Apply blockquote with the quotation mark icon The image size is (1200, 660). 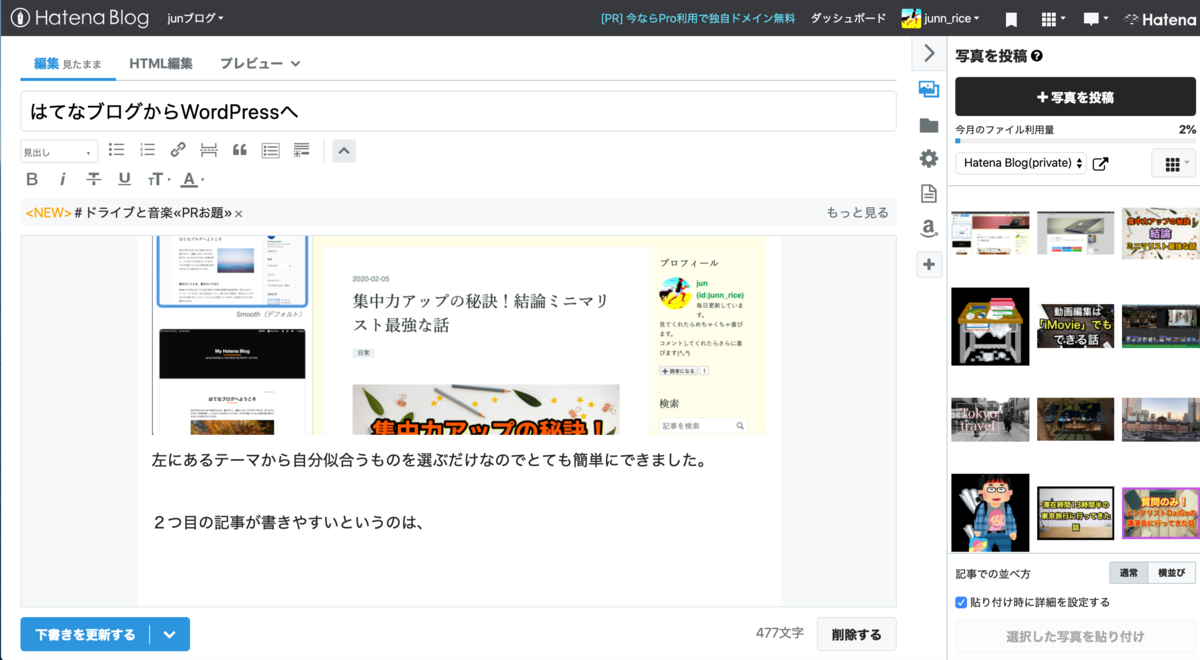click(x=240, y=150)
